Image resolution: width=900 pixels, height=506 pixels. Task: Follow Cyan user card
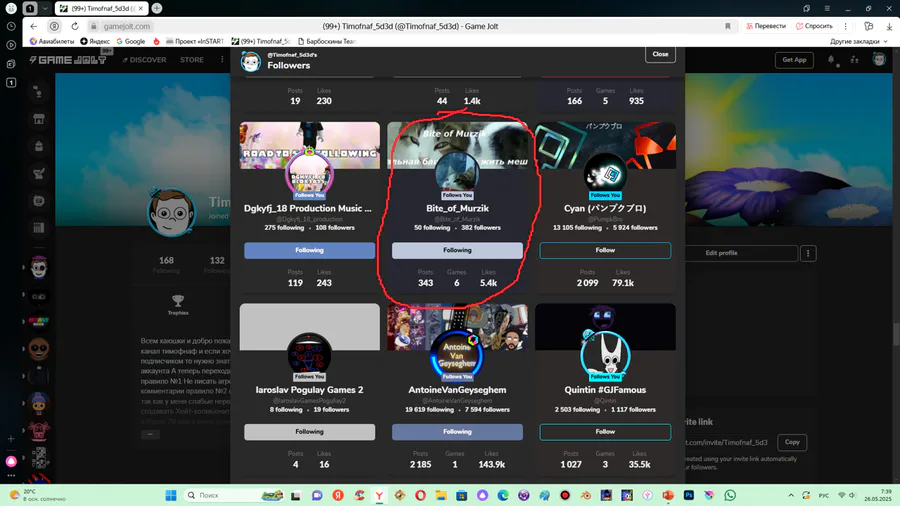(605, 250)
